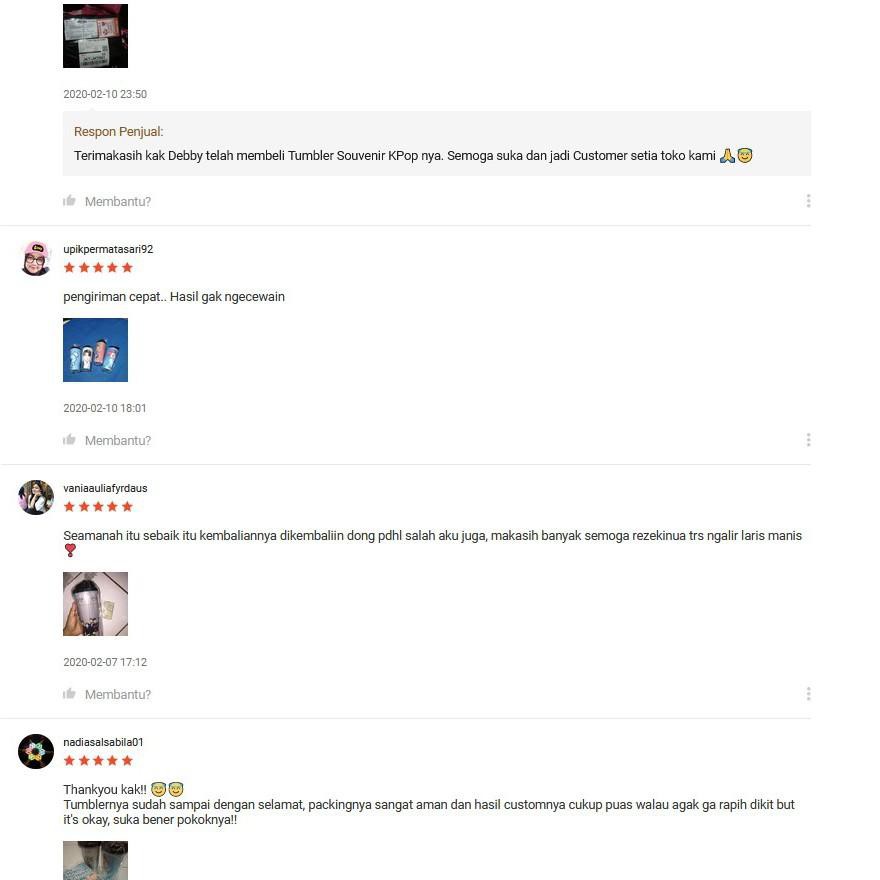Screen dimensions: 880x880
Task: Enlarge the hand-held tumbler review photo
Action: [x=95, y=604]
